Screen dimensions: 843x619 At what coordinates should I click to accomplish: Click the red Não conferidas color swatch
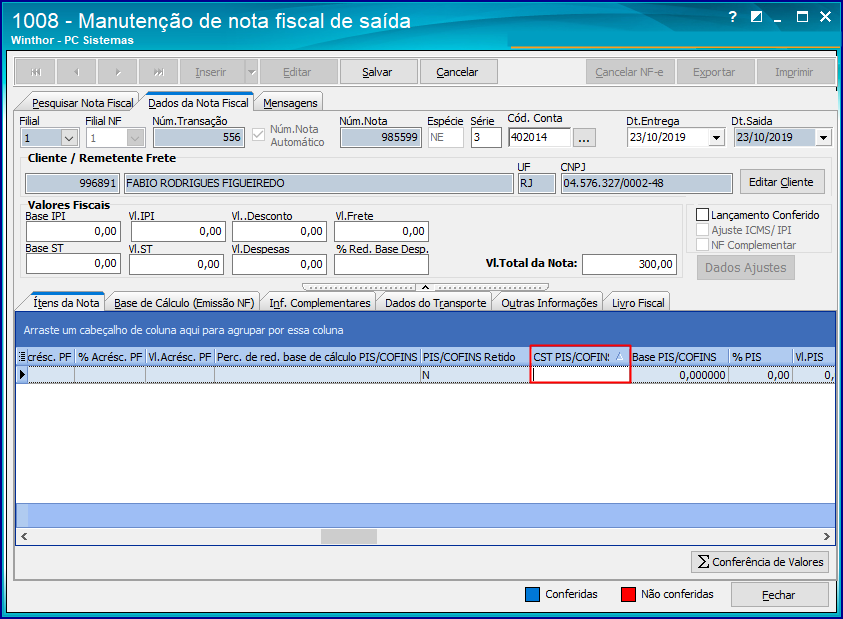628,594
